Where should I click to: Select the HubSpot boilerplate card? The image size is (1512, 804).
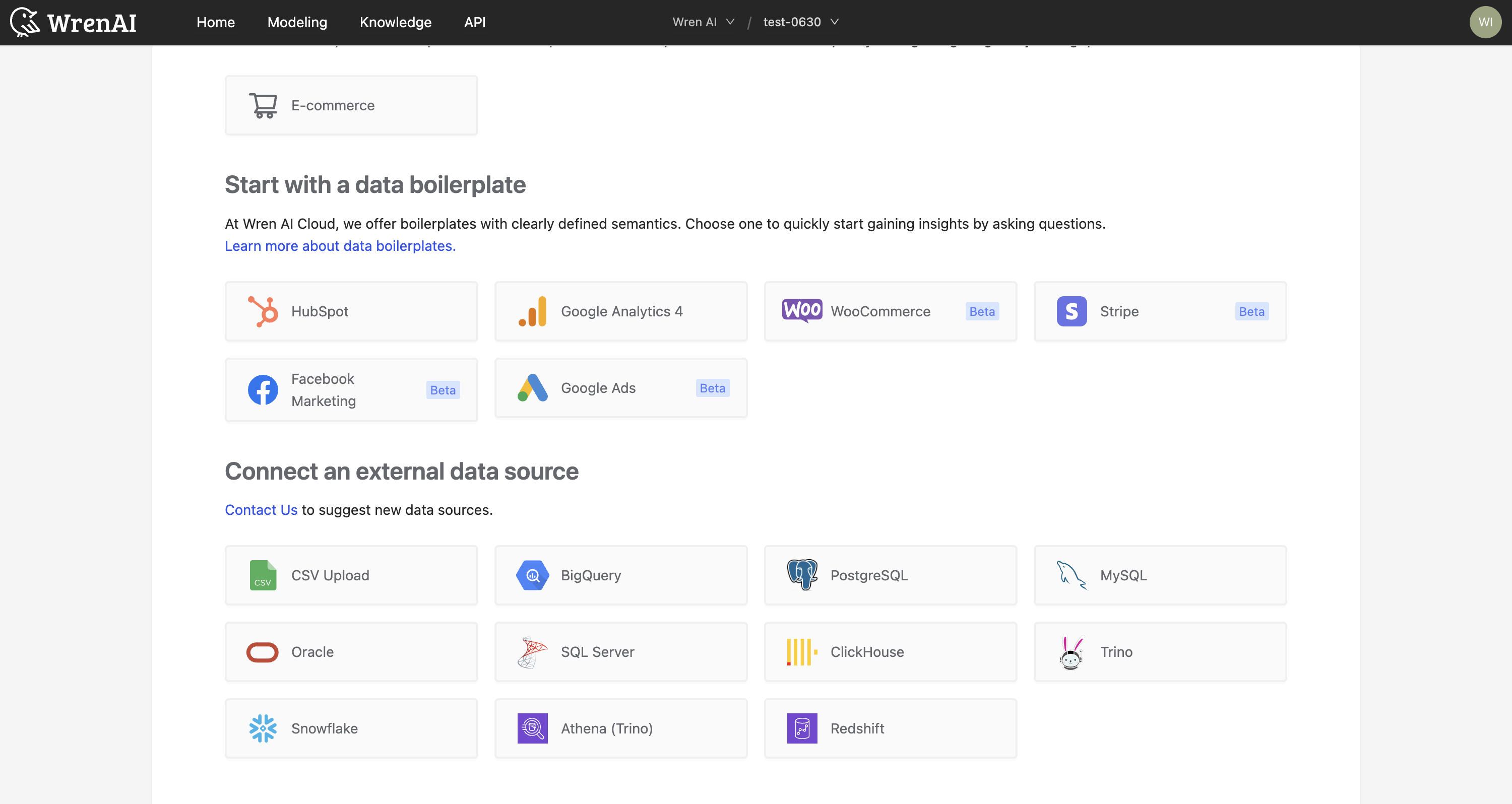(352, 312)
